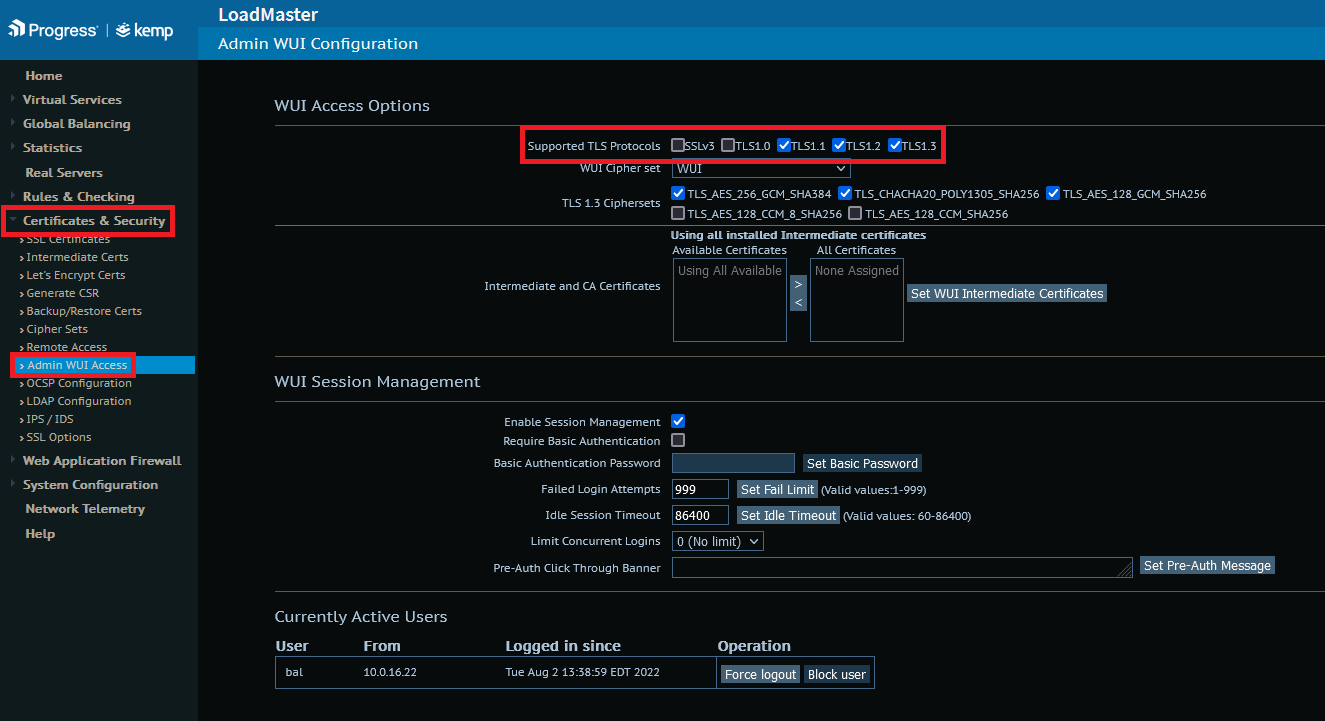Move certificate left with the < arrow button

tap(798, 302)
